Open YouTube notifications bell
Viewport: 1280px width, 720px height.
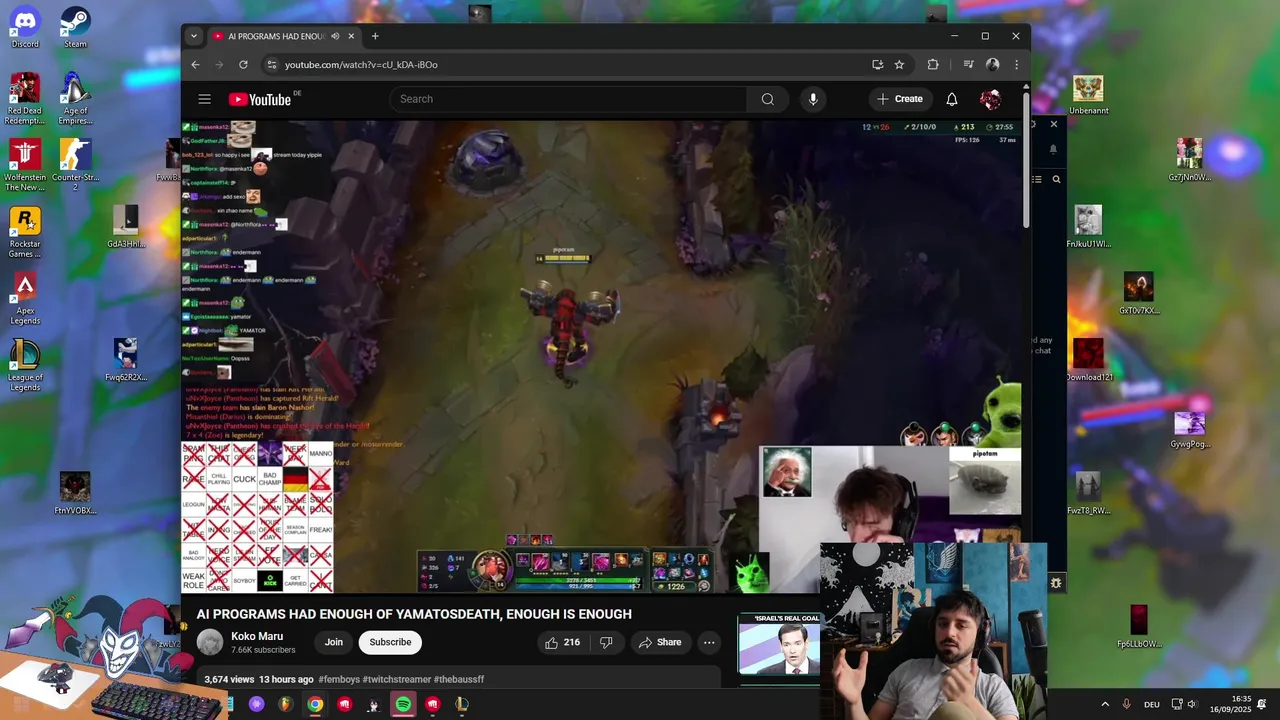(952, 99)
